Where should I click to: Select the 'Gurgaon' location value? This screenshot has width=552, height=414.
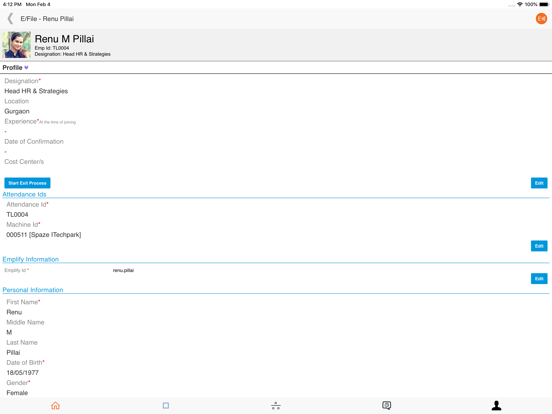pos(17,112)
